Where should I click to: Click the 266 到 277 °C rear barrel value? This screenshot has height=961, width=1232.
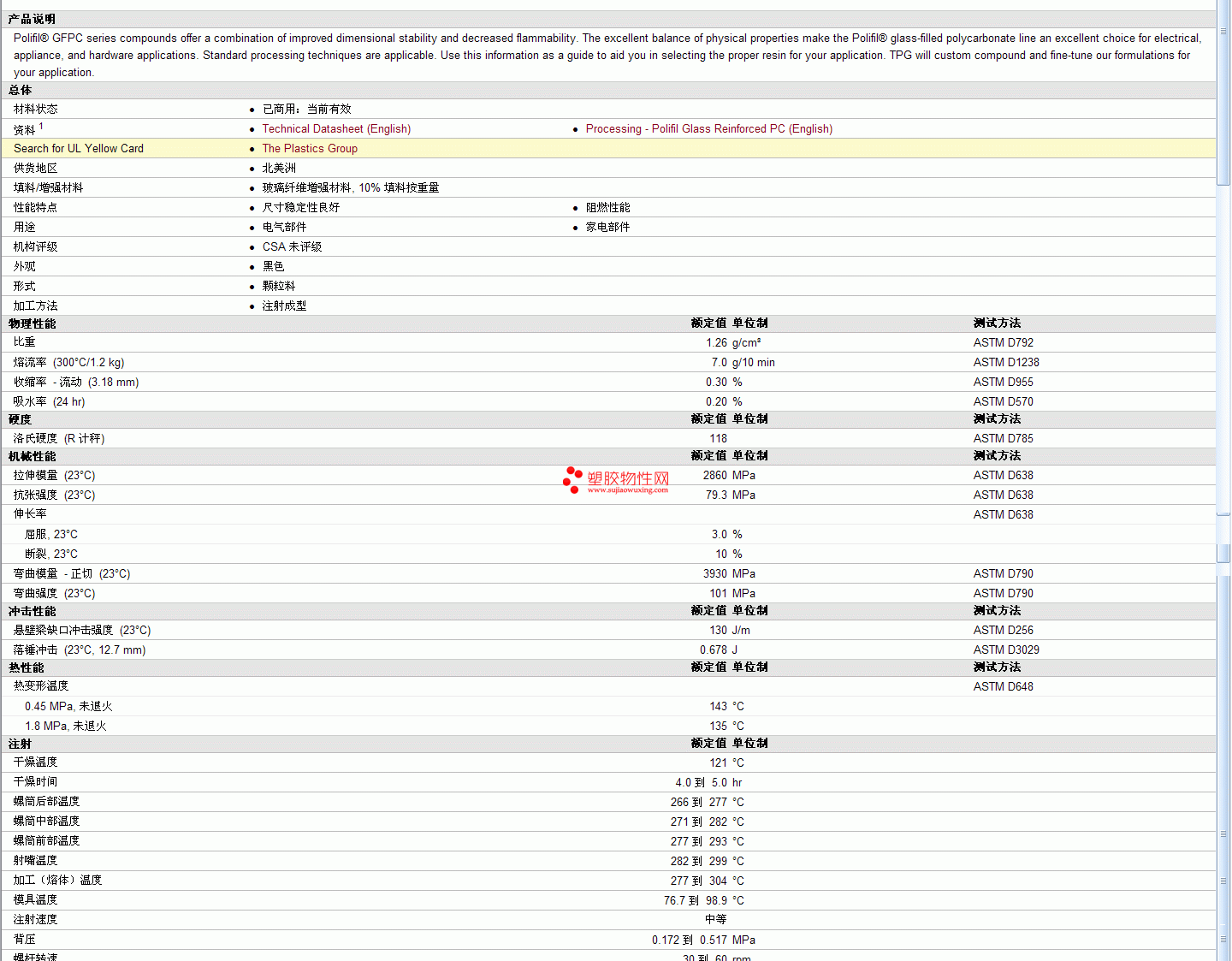pos(707,802)
